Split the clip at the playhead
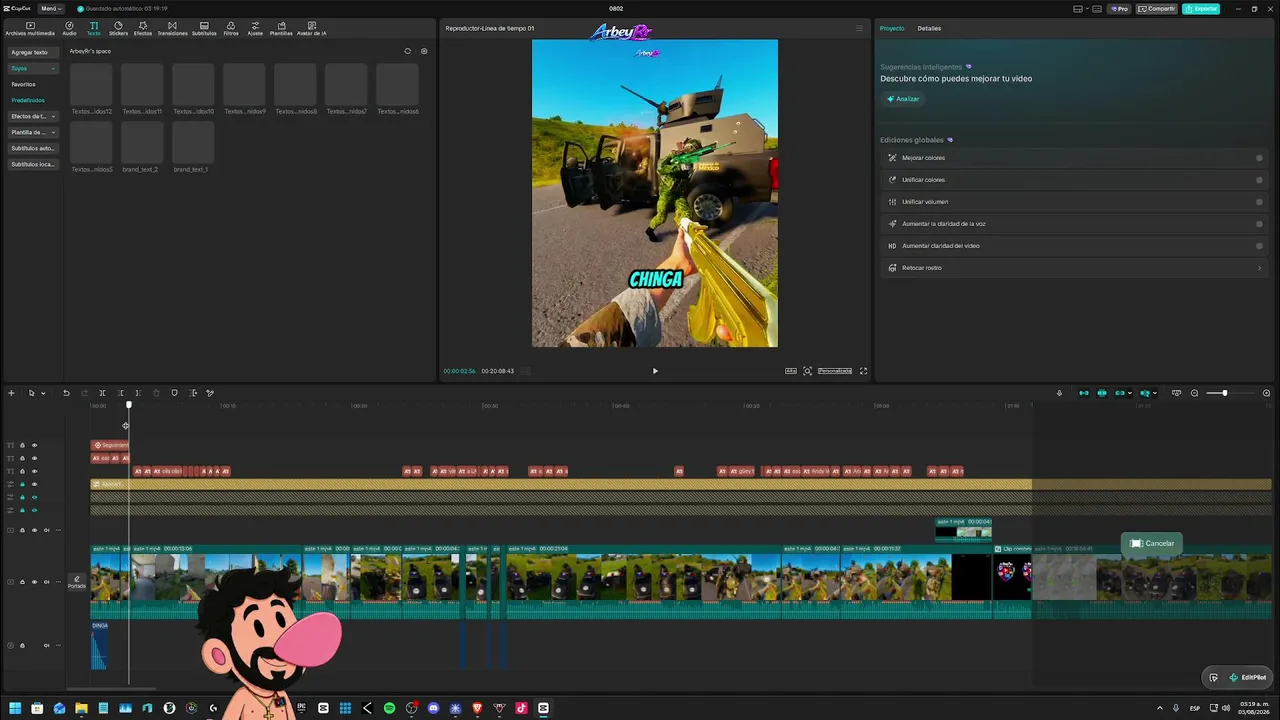The width and height of the screenshot is (1280, 720). 102,393
